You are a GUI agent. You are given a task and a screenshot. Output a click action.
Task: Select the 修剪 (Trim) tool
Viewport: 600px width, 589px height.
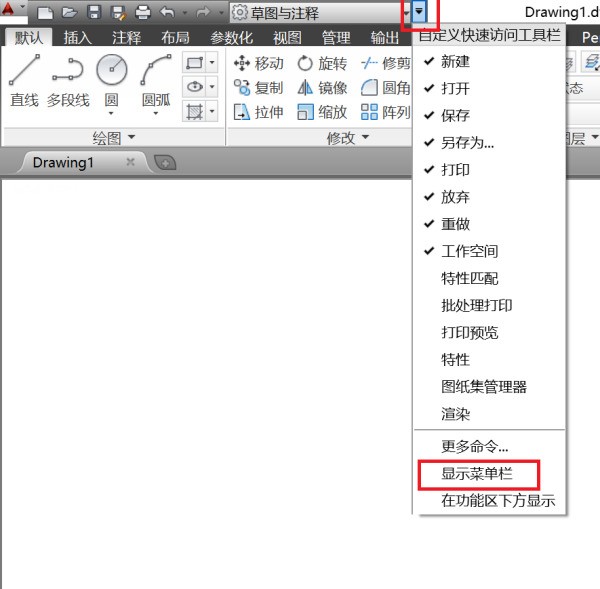pos(386,63)
